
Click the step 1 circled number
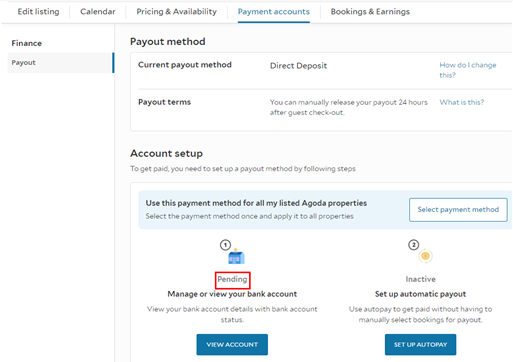(x=225, y=245)
